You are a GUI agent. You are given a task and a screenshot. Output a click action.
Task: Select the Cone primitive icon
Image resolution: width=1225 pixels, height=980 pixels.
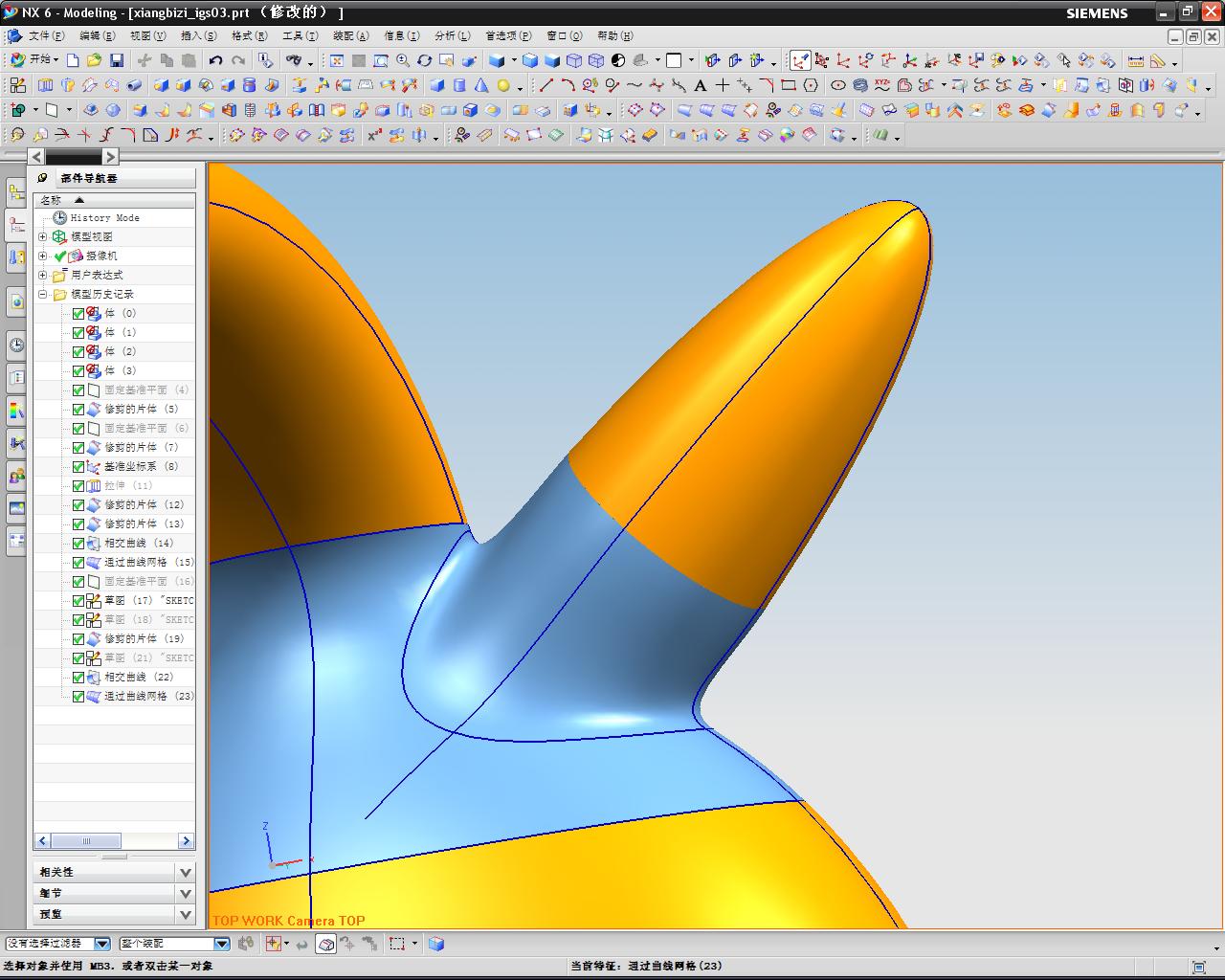click(481, 85)
